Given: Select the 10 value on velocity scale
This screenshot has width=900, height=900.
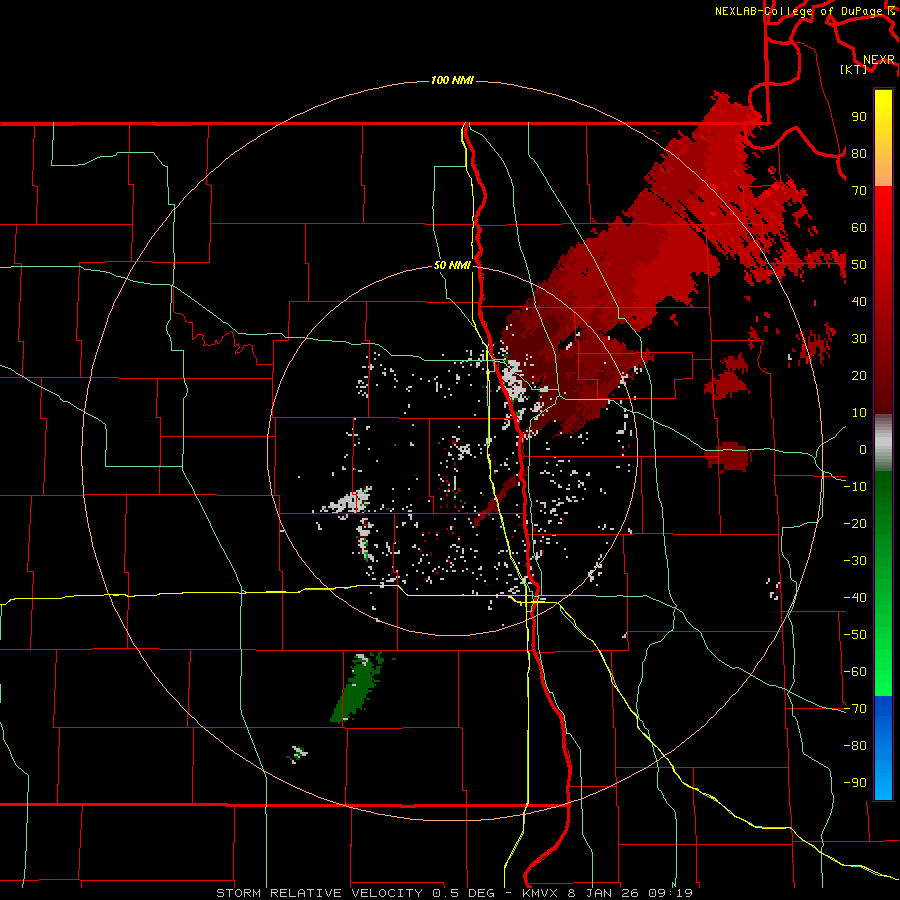Looking at the screenshot, I should coord(859,413).
